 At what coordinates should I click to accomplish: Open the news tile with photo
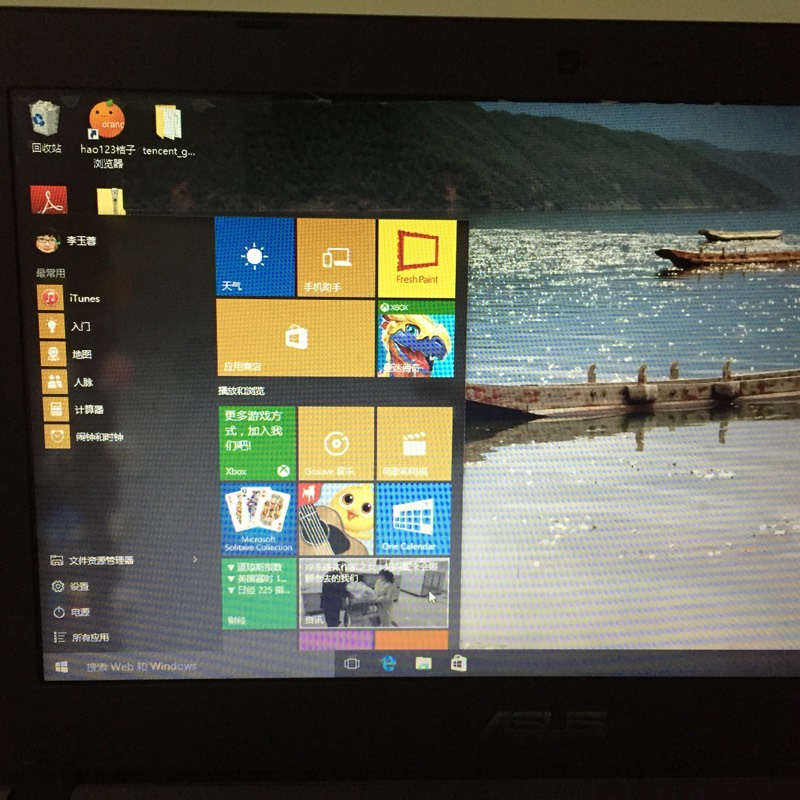(x=374, y=593)
